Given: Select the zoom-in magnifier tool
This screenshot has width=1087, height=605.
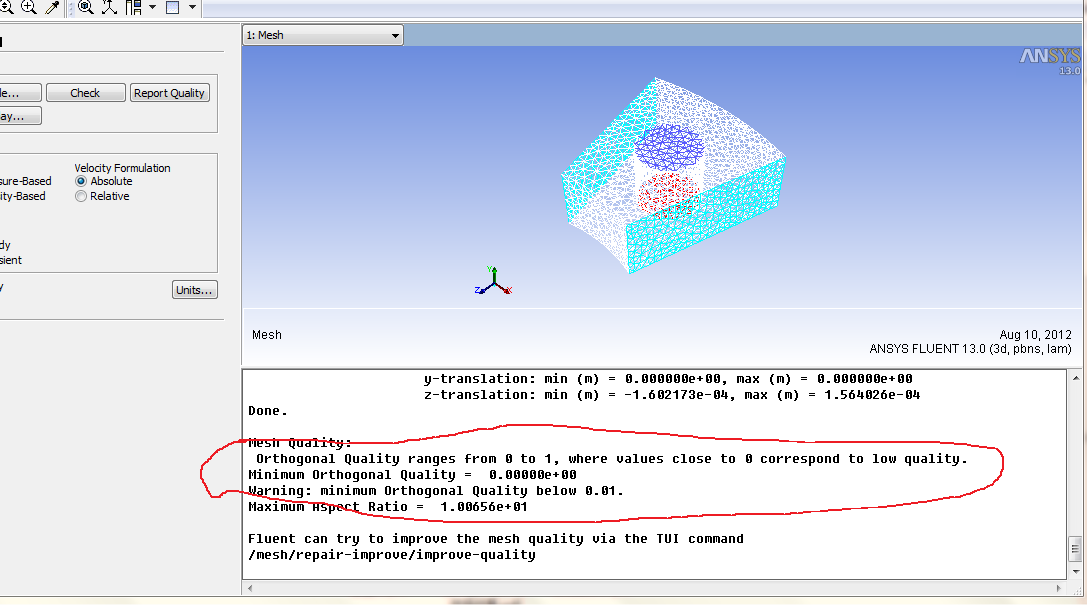Looking at the screenshot, I should click(x=28, y=7).
